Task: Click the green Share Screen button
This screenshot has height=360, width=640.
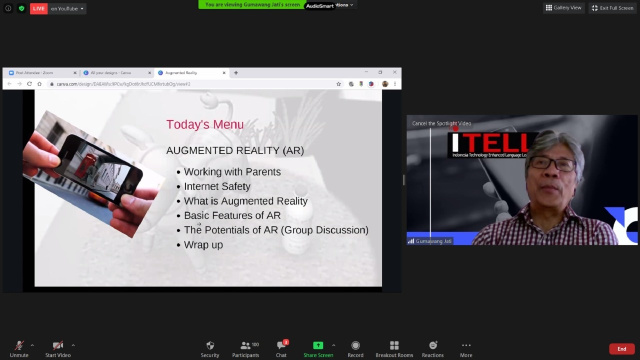Action: click(318, 349)
